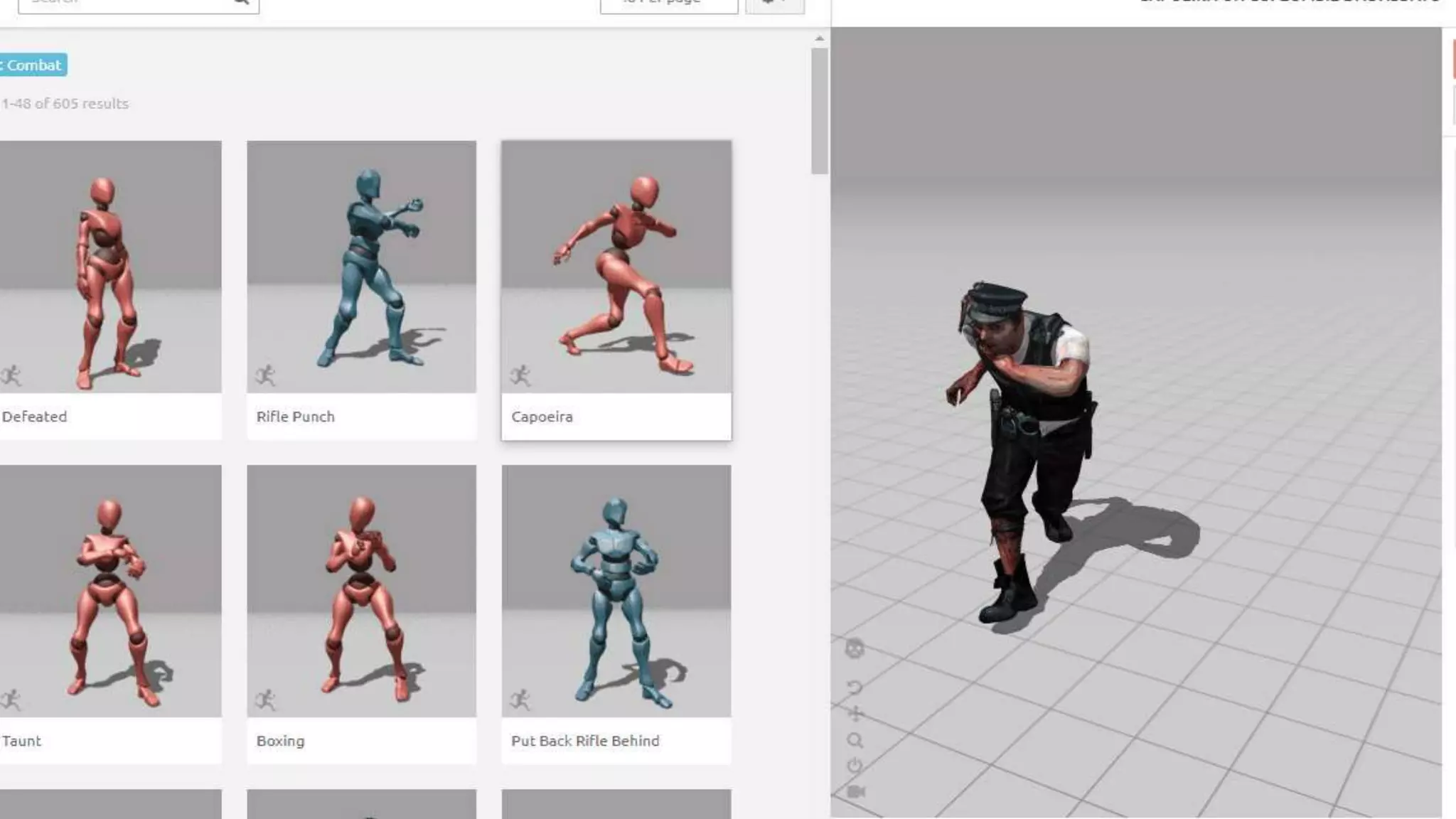
Task: Toggle the follow camera icon in viewport
Action: pyautogui.click(x=856, y=791)
